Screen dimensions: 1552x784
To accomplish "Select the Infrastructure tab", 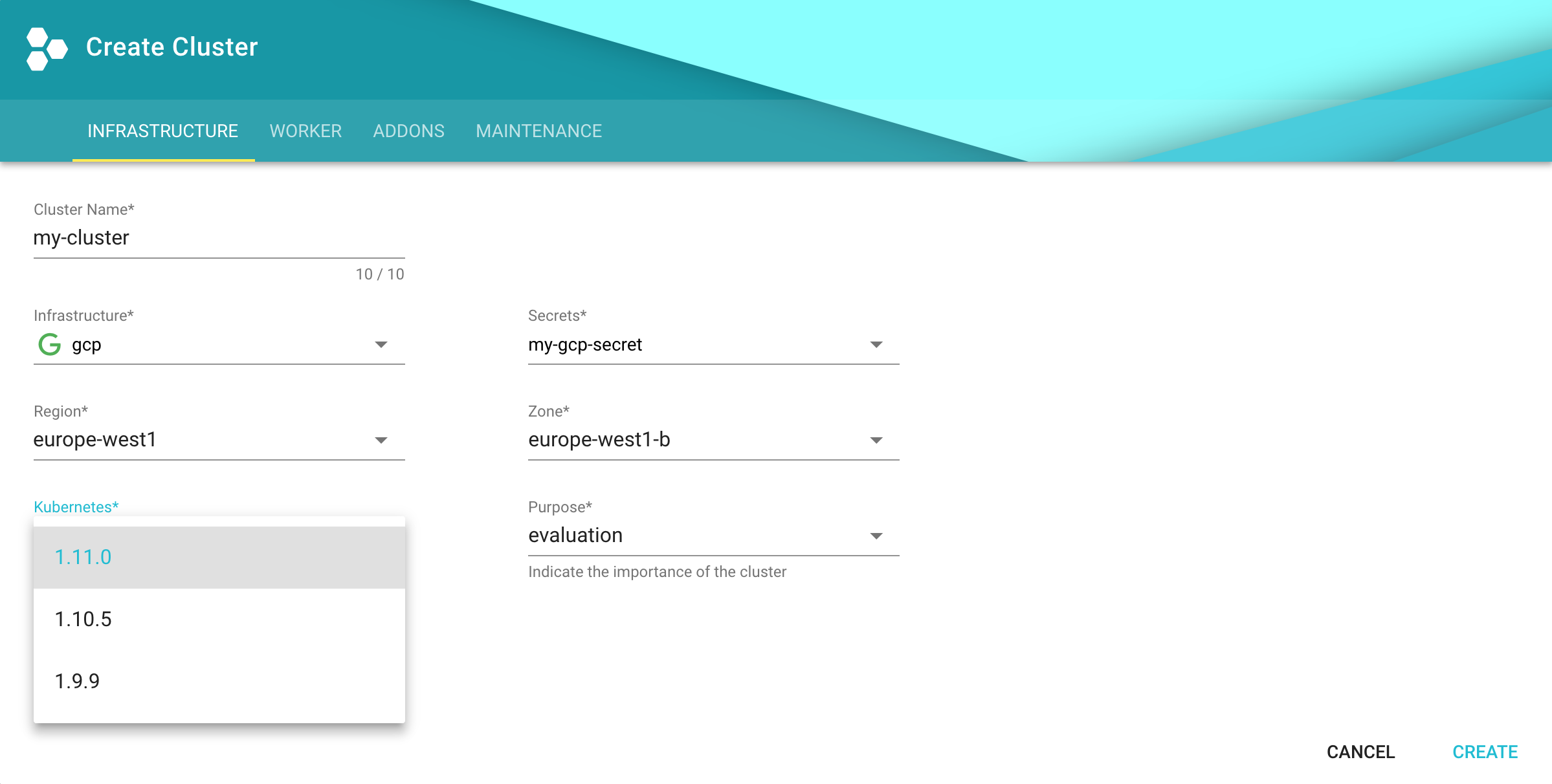I will tap(163, 131).
